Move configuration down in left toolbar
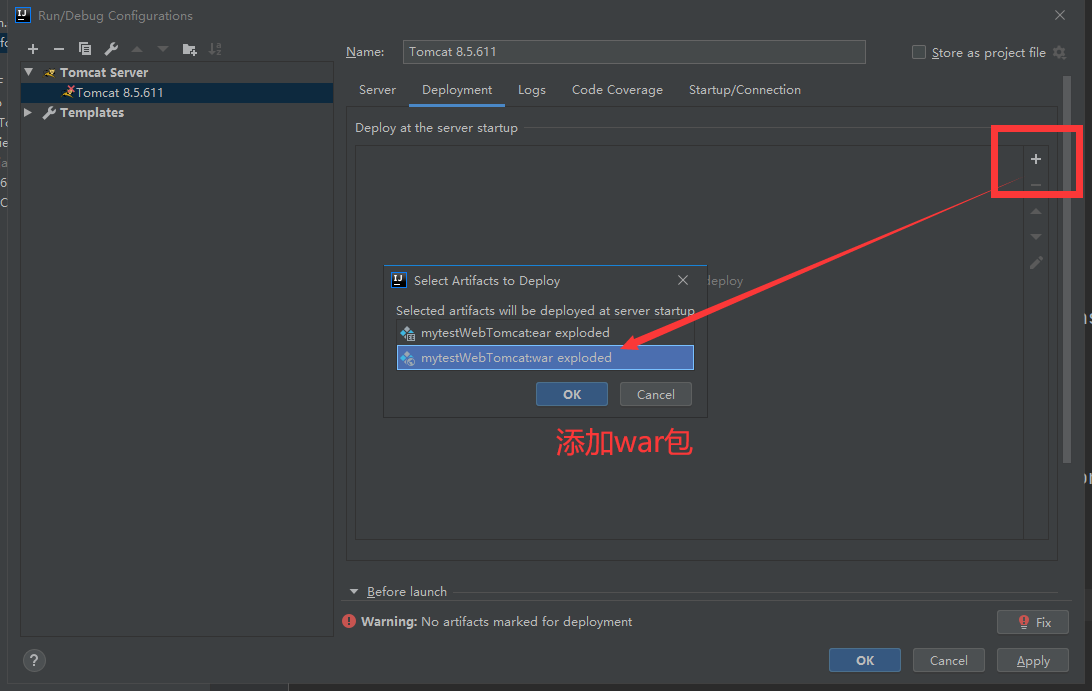This screenshot has height=691, width=1092. [163, 49]
